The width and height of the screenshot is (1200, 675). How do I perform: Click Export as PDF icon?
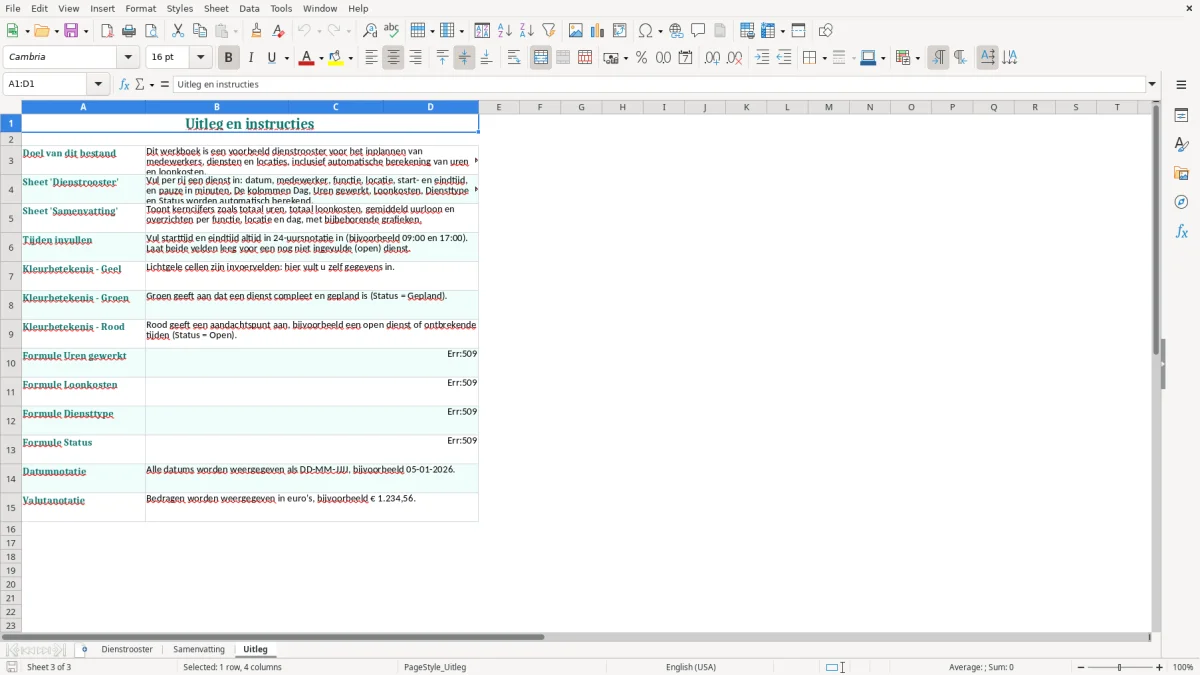(x=107, y=31)
